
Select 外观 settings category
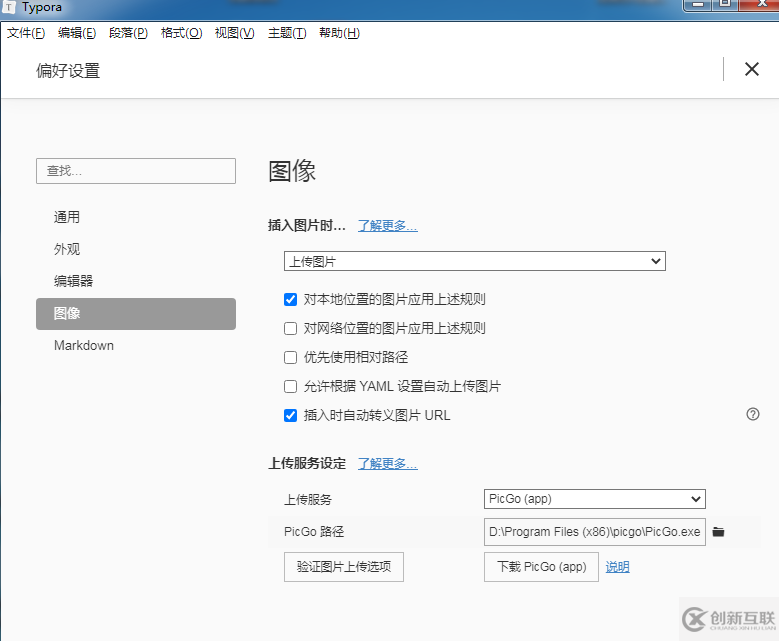[x=136, y=249]
